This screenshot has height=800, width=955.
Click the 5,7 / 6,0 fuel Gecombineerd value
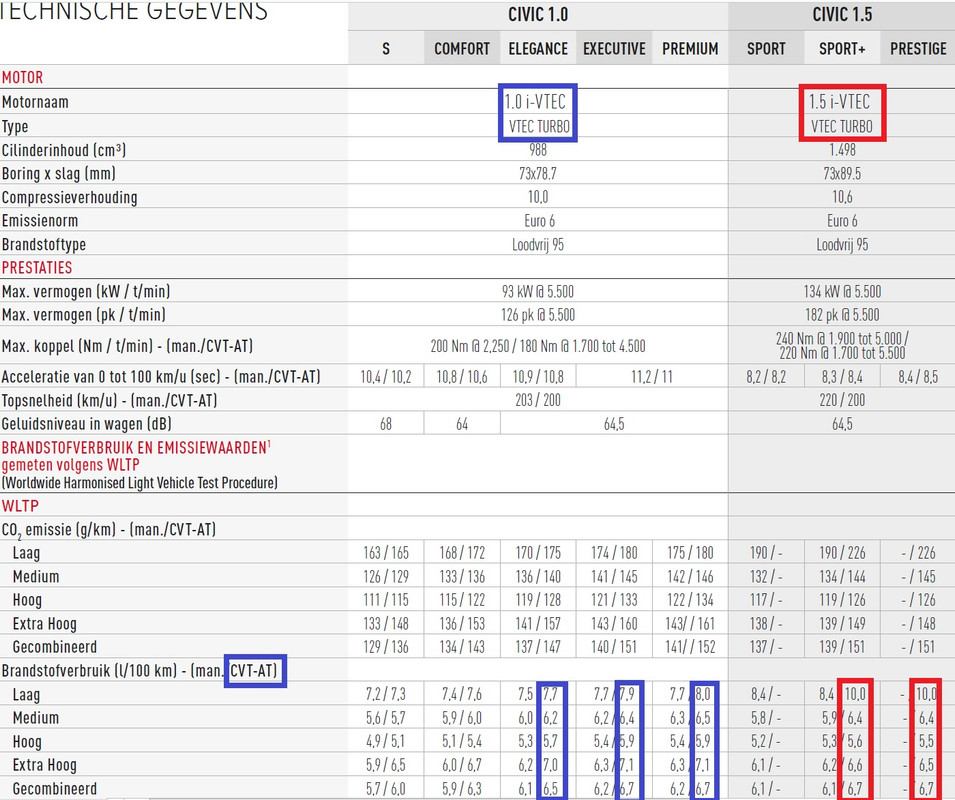tap(386, 788)
